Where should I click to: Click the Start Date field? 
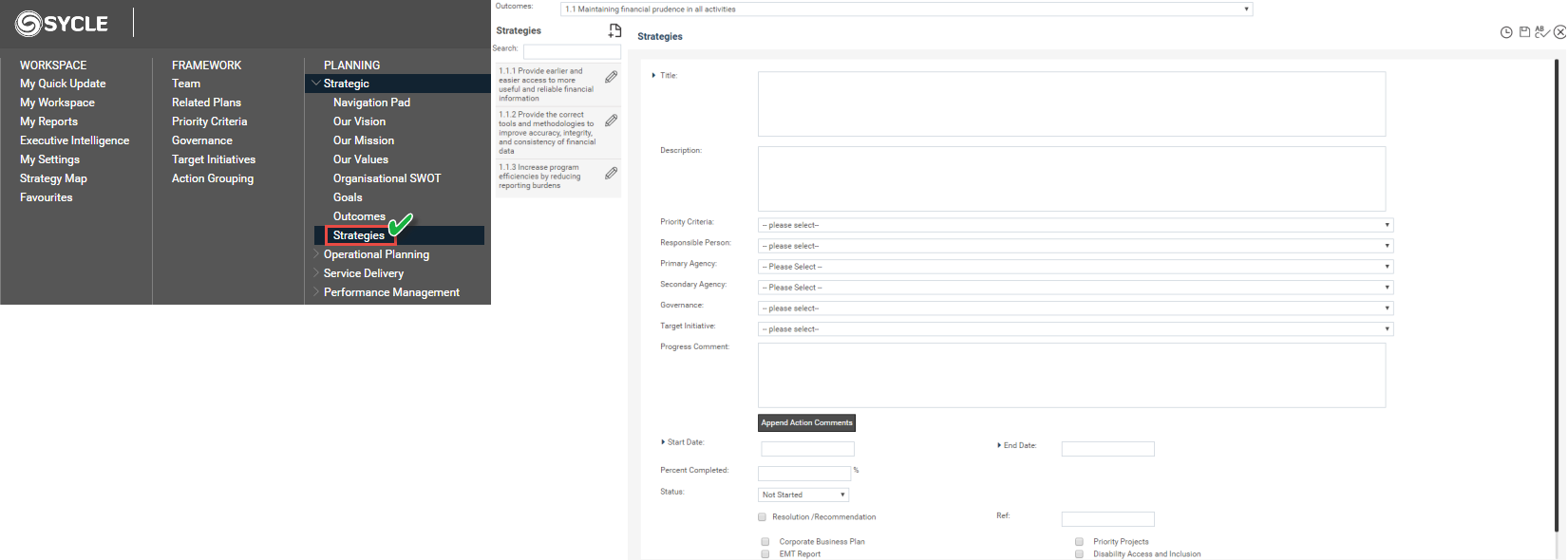tap(808, 449)
